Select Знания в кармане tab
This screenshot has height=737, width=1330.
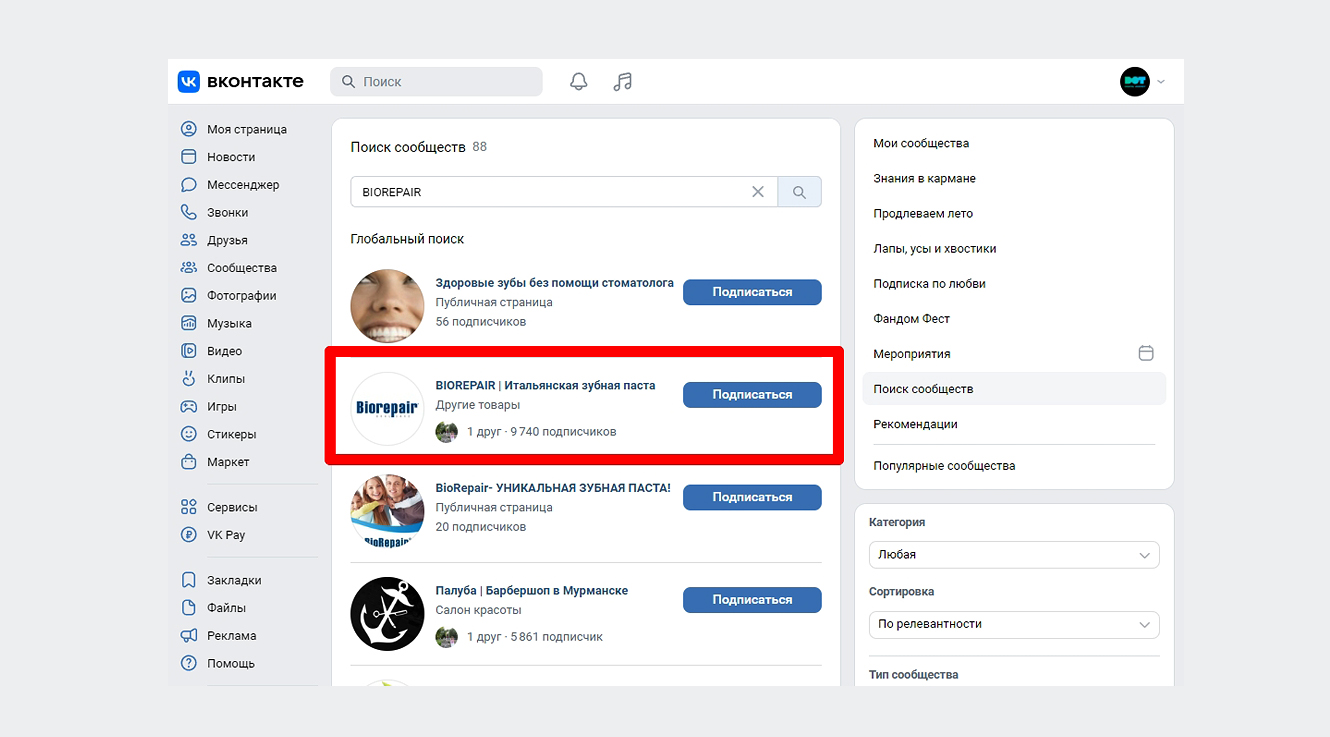tap(1014, 178)
